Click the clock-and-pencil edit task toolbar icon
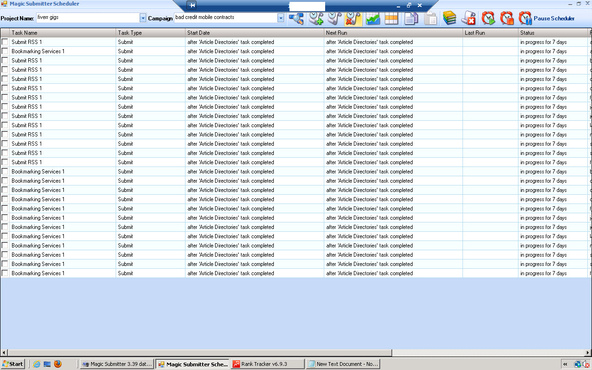 [x=335, y=18]
